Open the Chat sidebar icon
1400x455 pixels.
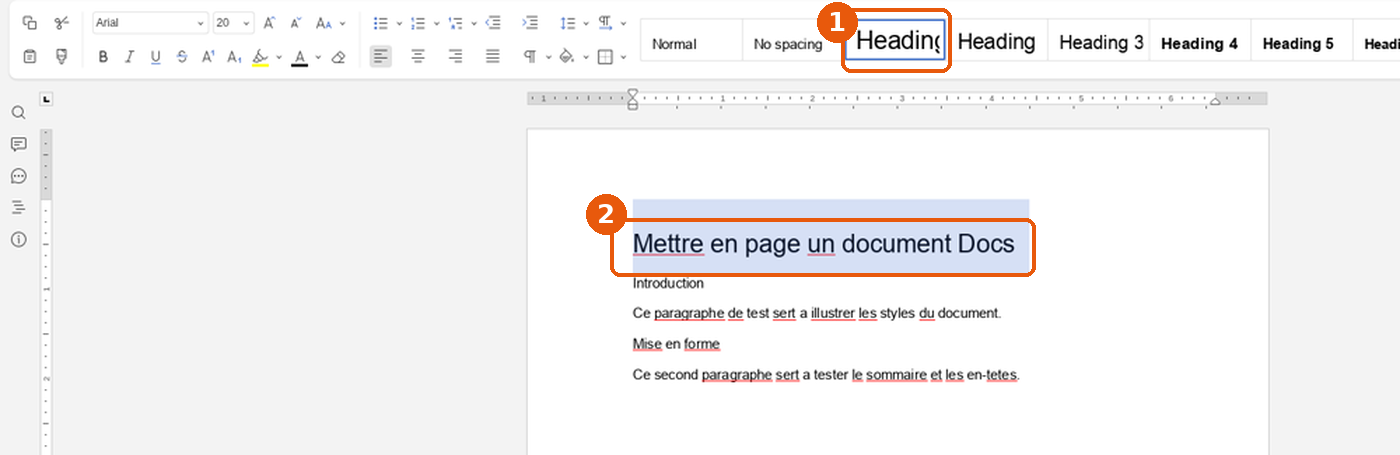[18, 176]
